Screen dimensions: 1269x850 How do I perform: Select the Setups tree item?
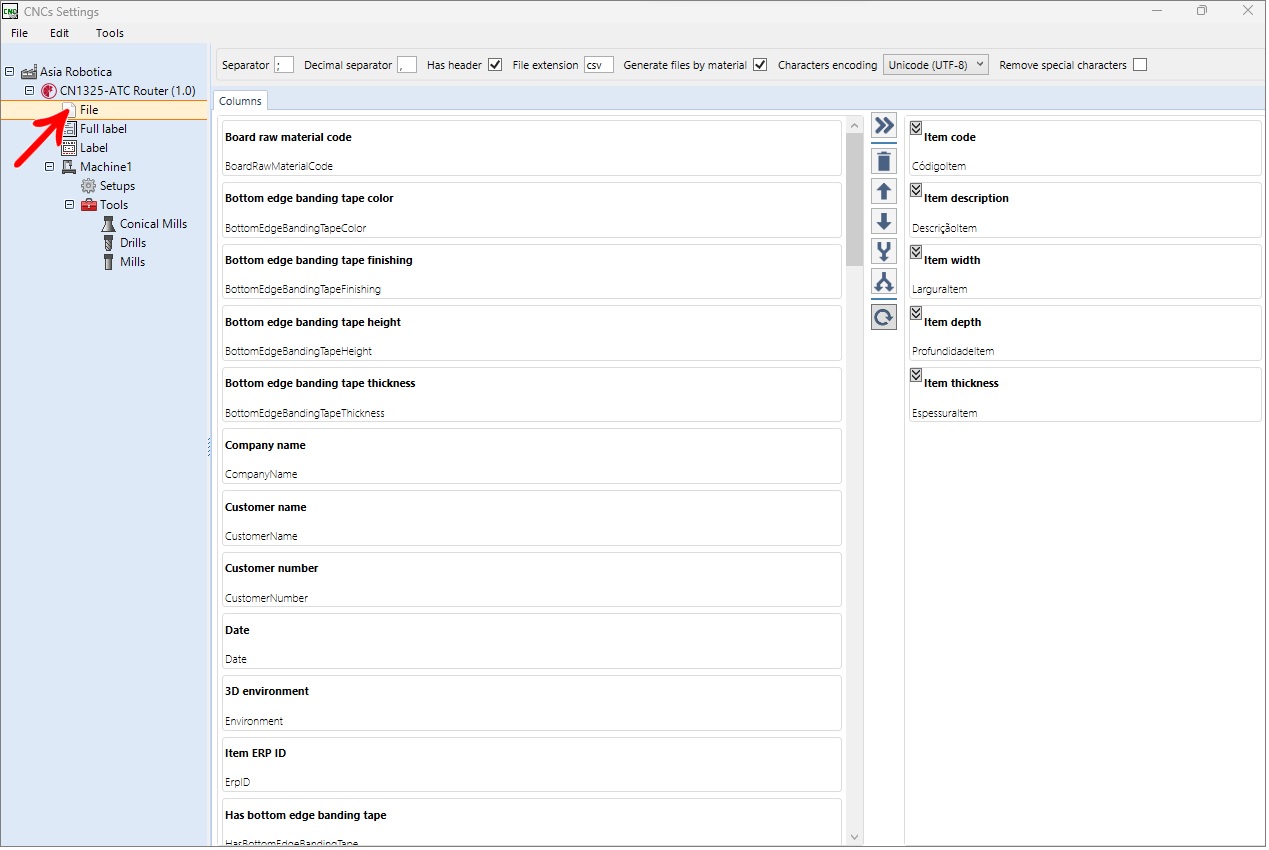tap(117, 186)
